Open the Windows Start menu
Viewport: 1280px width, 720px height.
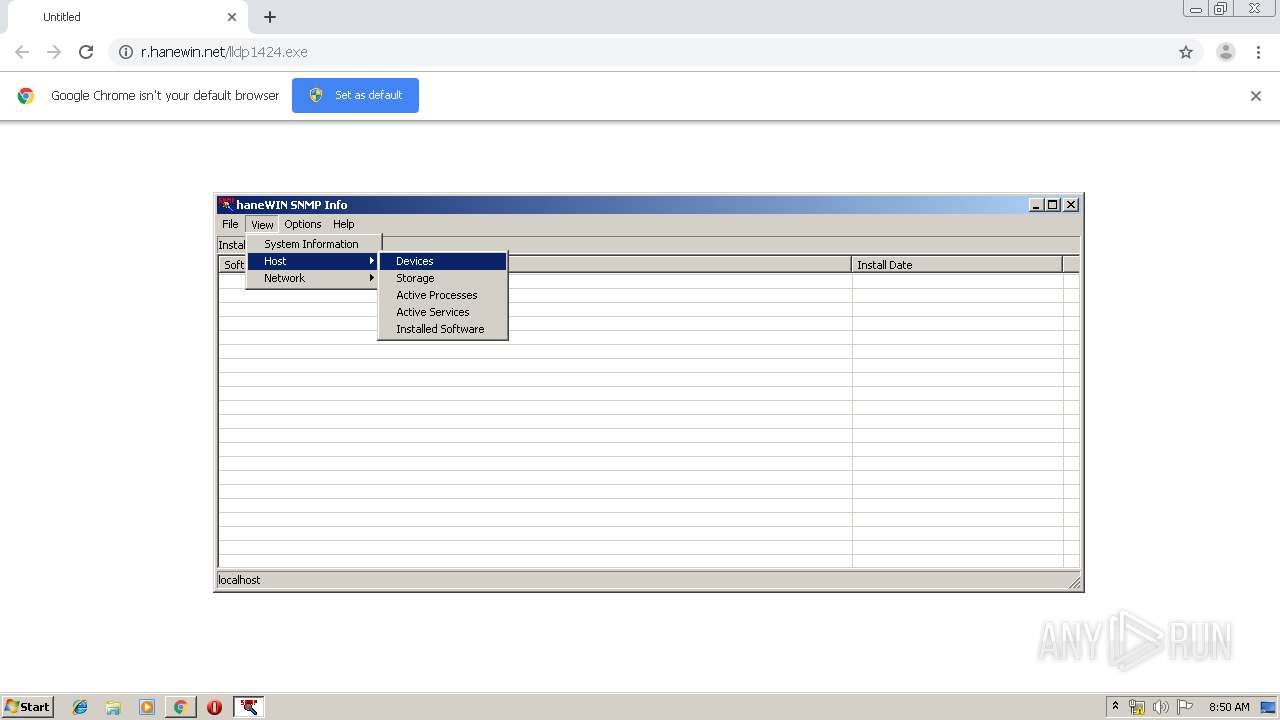coord(27,706)
